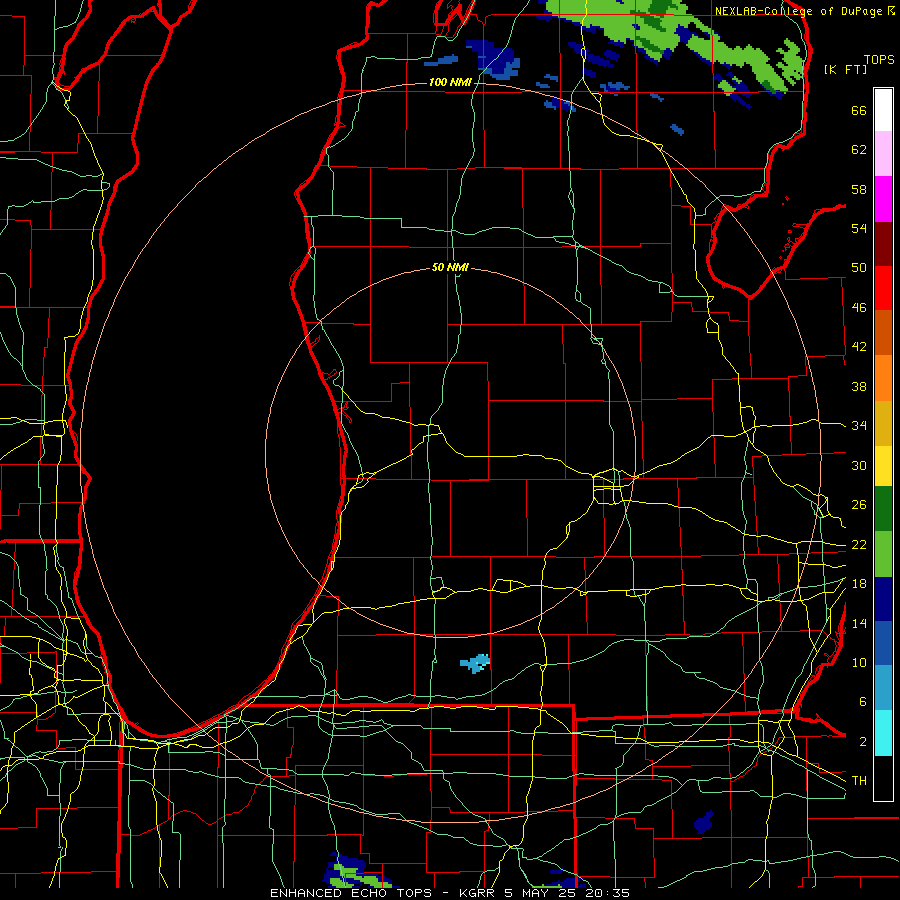Select the light pink legend swatch

click(883, 153)
